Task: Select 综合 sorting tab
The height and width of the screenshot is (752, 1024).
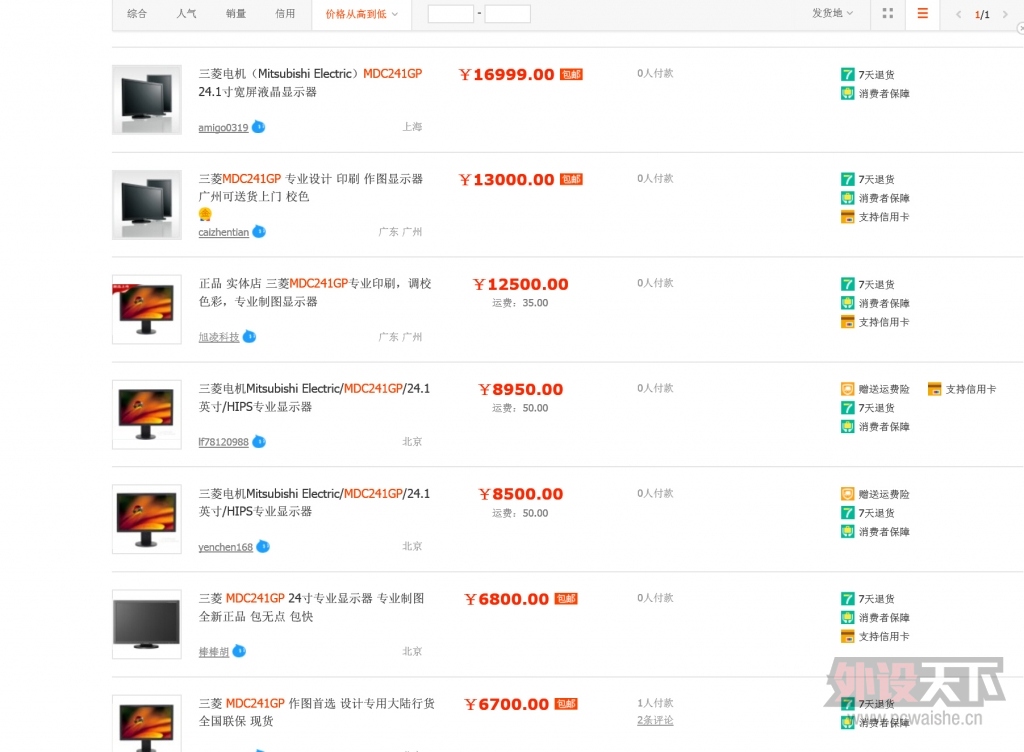Action: 137,13
